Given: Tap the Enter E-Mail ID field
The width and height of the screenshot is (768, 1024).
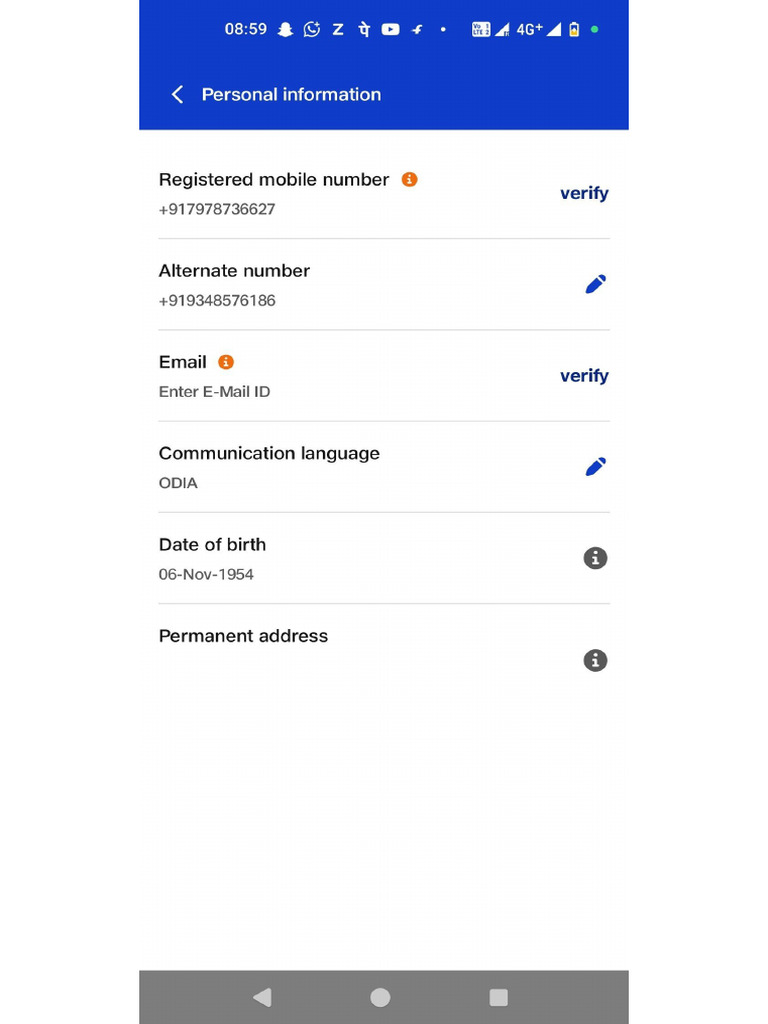Looking at the screenshot, I should (214, 392).
